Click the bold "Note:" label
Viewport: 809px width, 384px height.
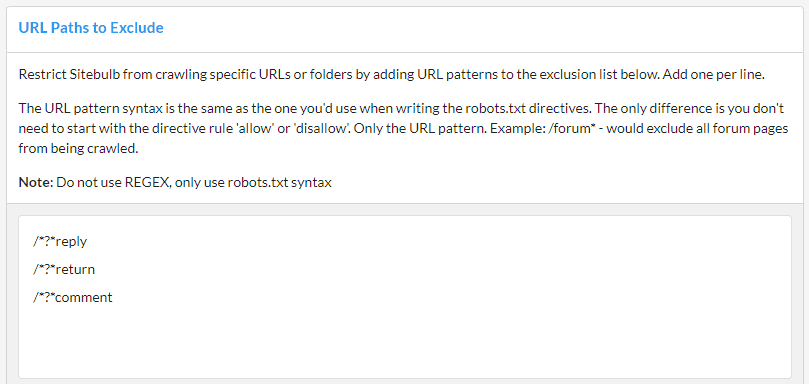(x=36, y=182)
